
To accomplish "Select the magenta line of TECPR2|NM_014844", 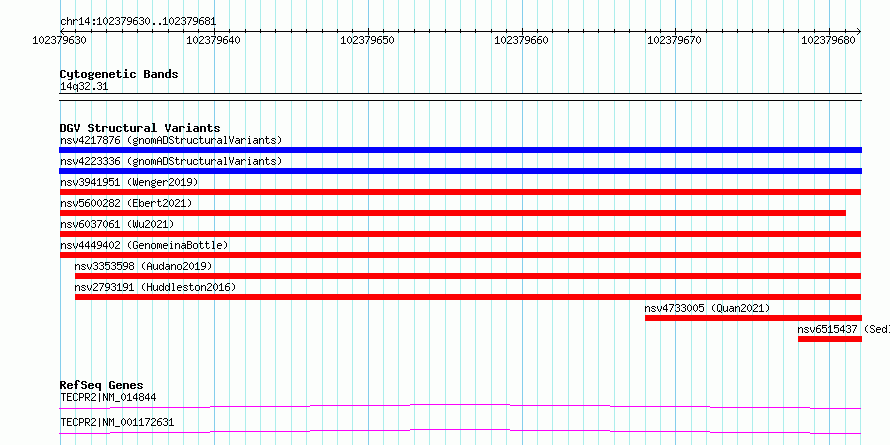I will (x=460, y=406).
